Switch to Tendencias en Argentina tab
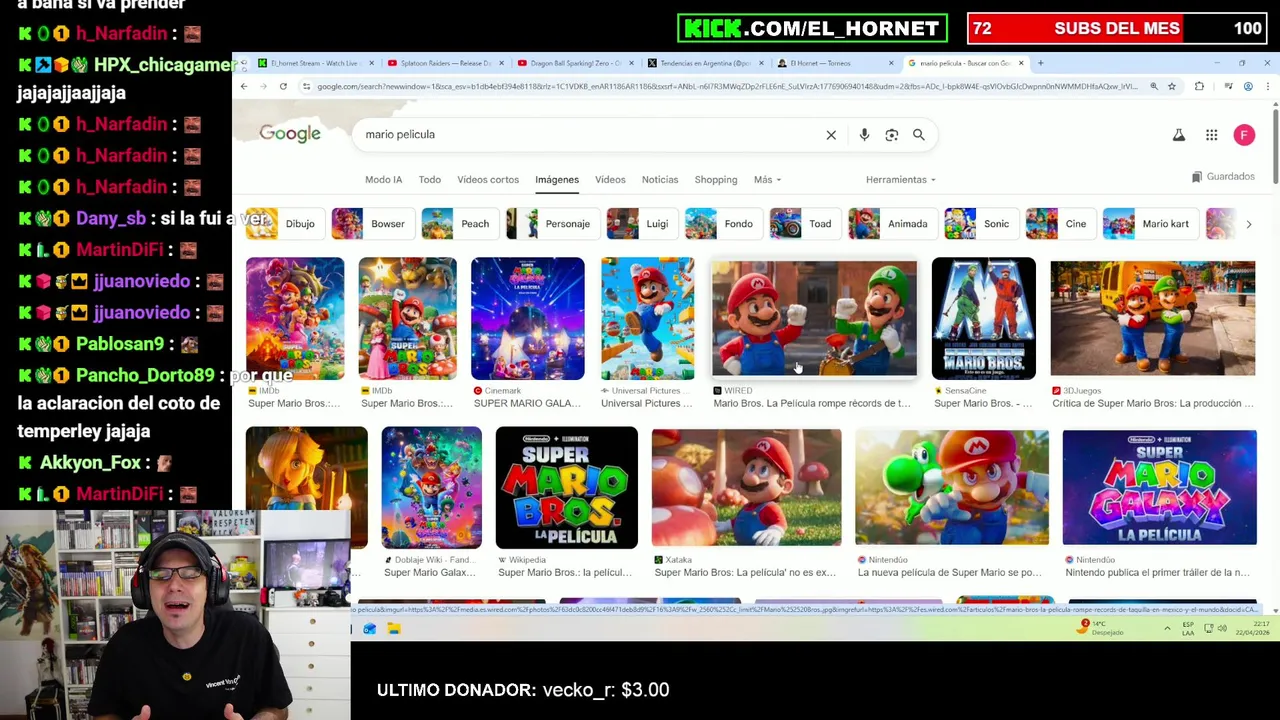 click(706, 63)
